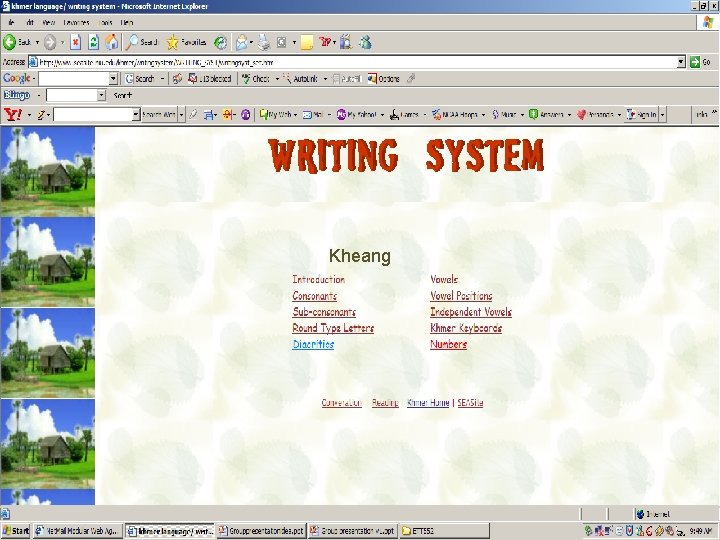The width and height of the screenshot is (720, 540).
Task: Expand the Mail envelope dropdown arrow
Action: (251, 43)
